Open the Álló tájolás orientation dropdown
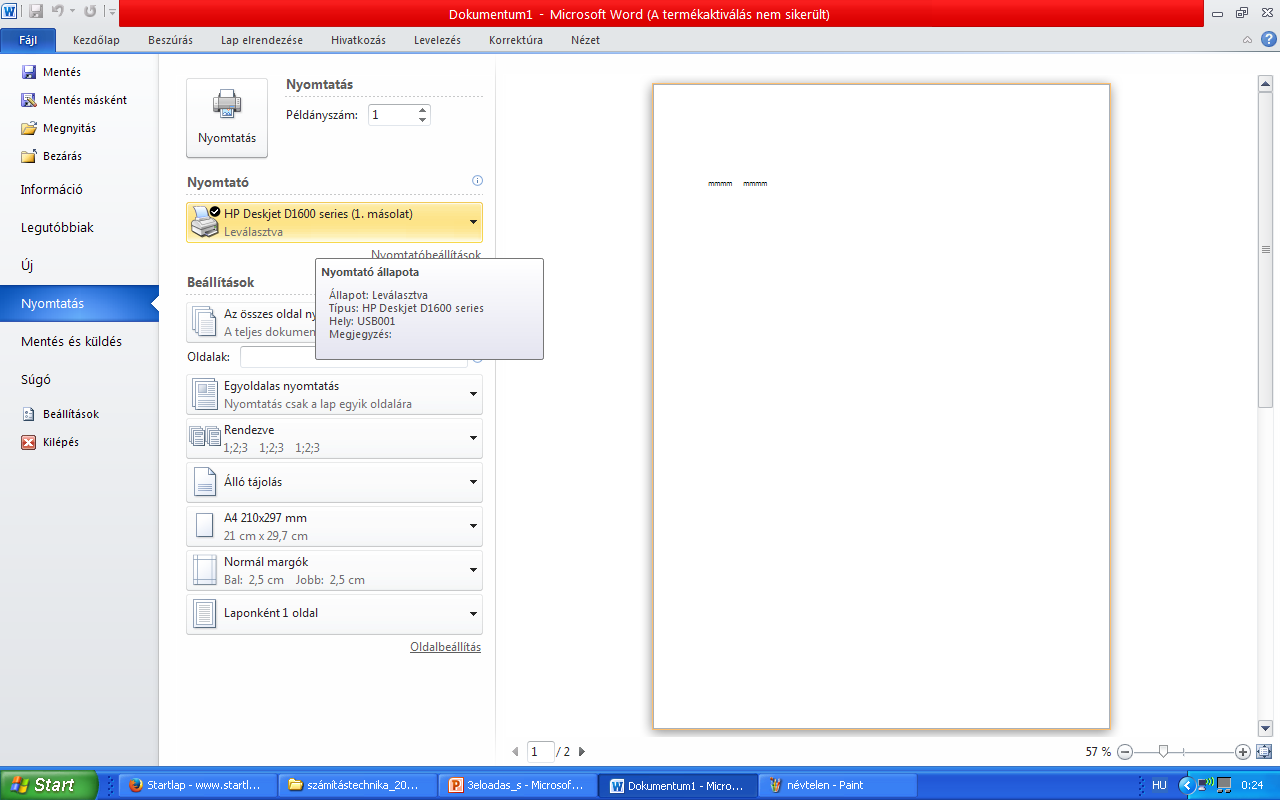Image resolution: width=1280 pixels, height=800 pixels. pos(334,482)
